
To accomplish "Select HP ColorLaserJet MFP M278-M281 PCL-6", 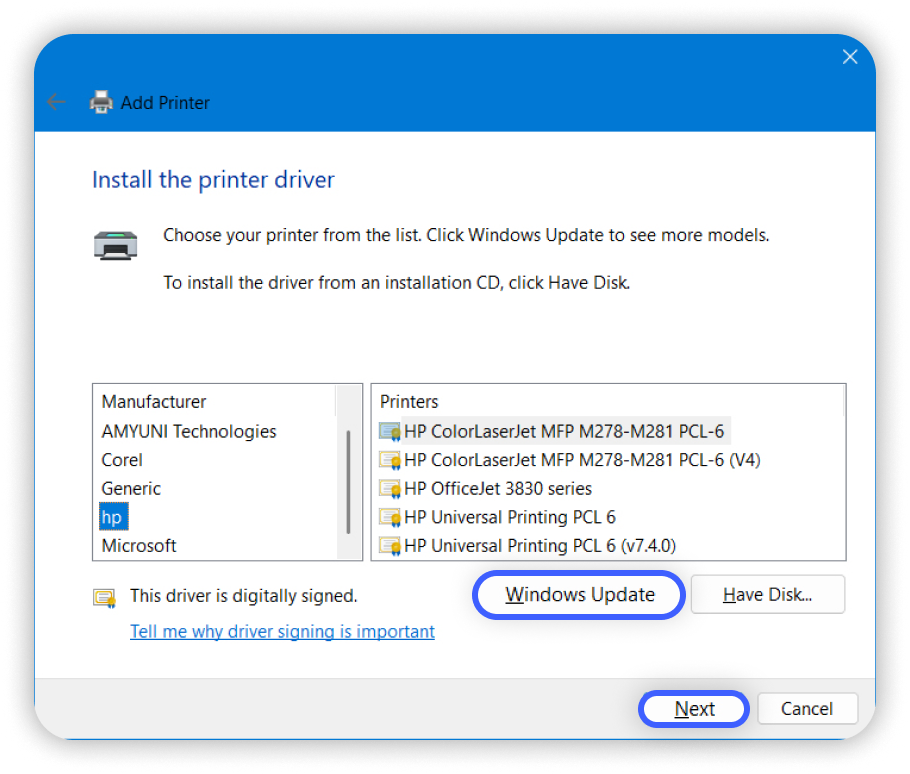I will tap(564, 431).
